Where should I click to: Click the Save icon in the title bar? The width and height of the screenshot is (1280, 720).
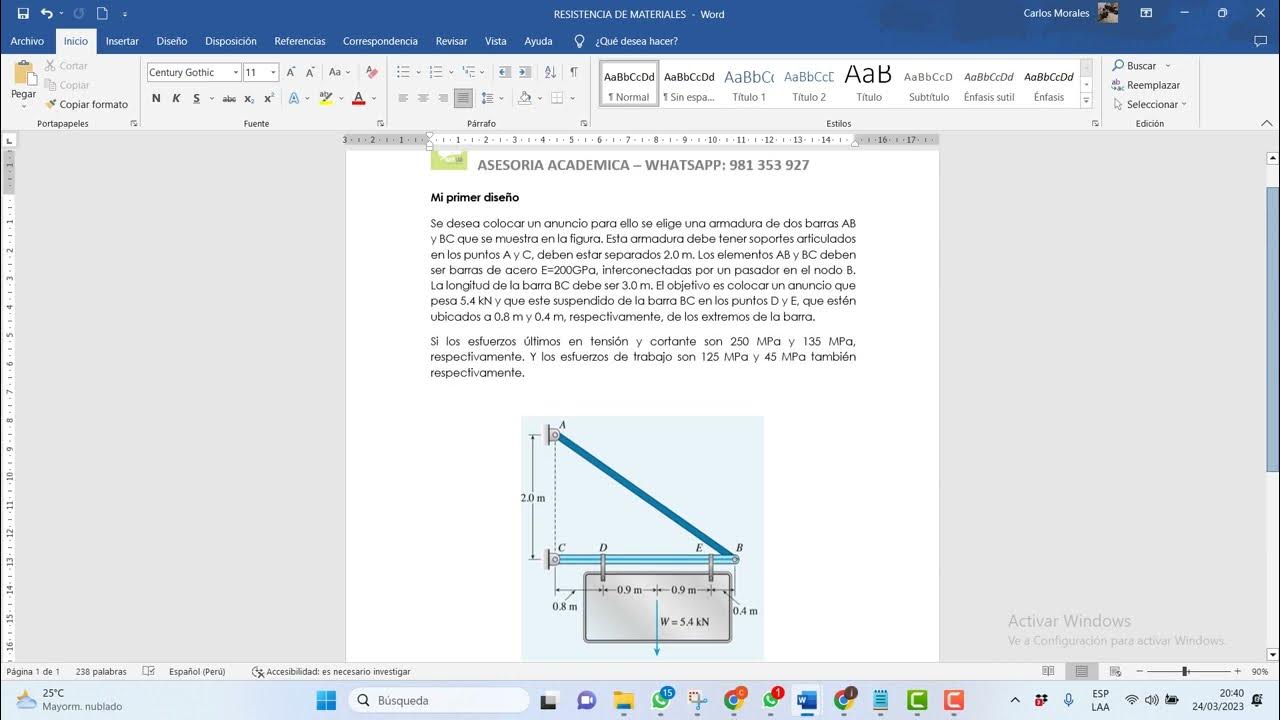23,14
